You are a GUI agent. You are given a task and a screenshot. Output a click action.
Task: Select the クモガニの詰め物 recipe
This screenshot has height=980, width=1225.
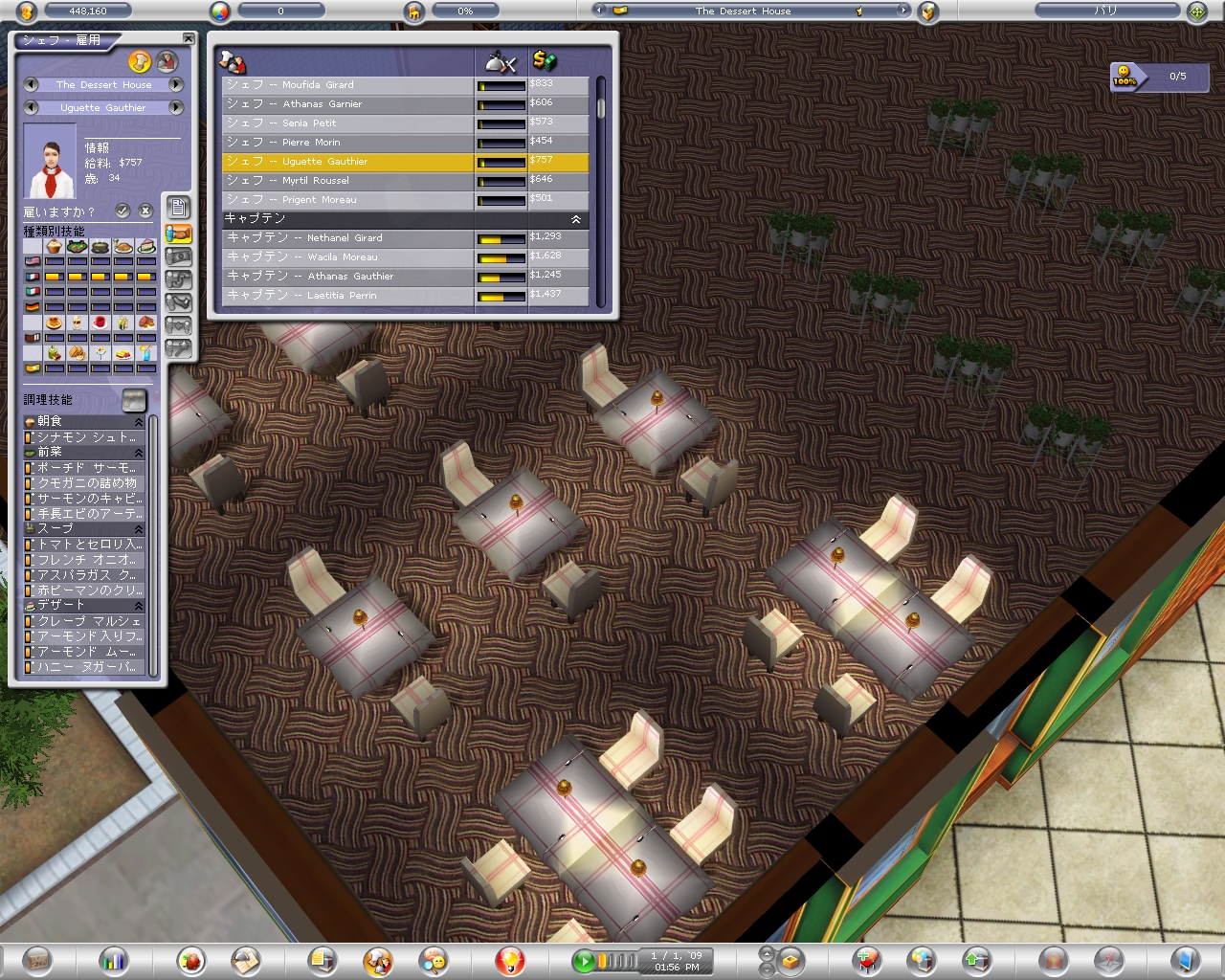(85, 483)
